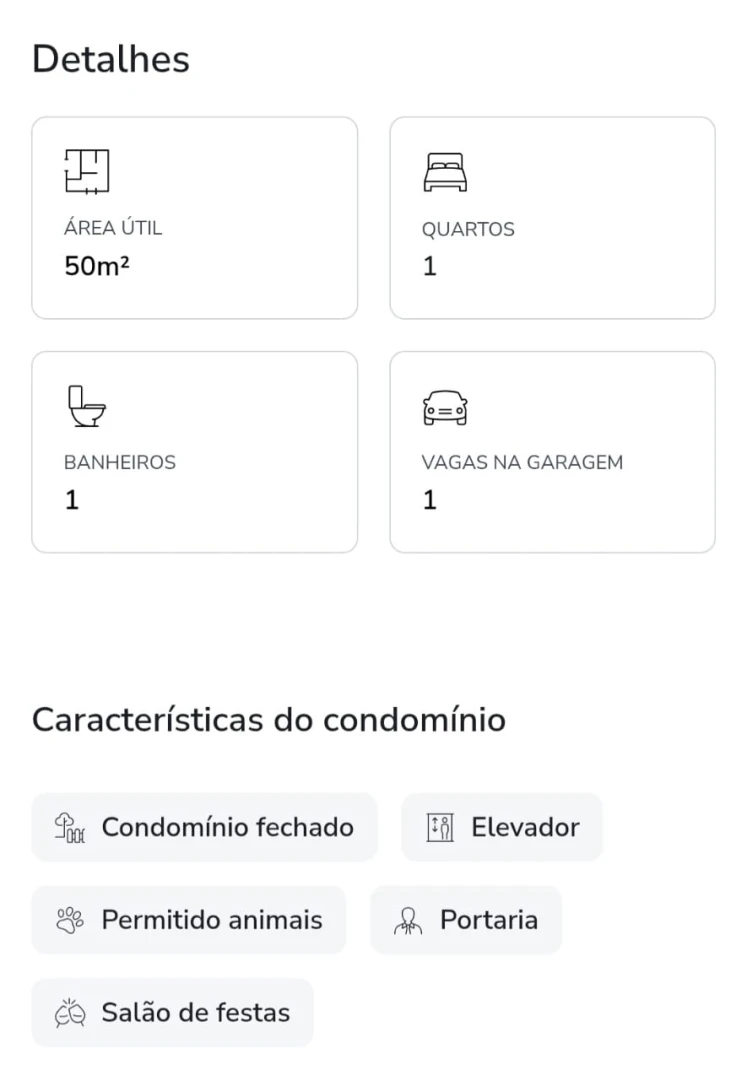
Task: Click the floor plan icon
Action: (87, 171)
